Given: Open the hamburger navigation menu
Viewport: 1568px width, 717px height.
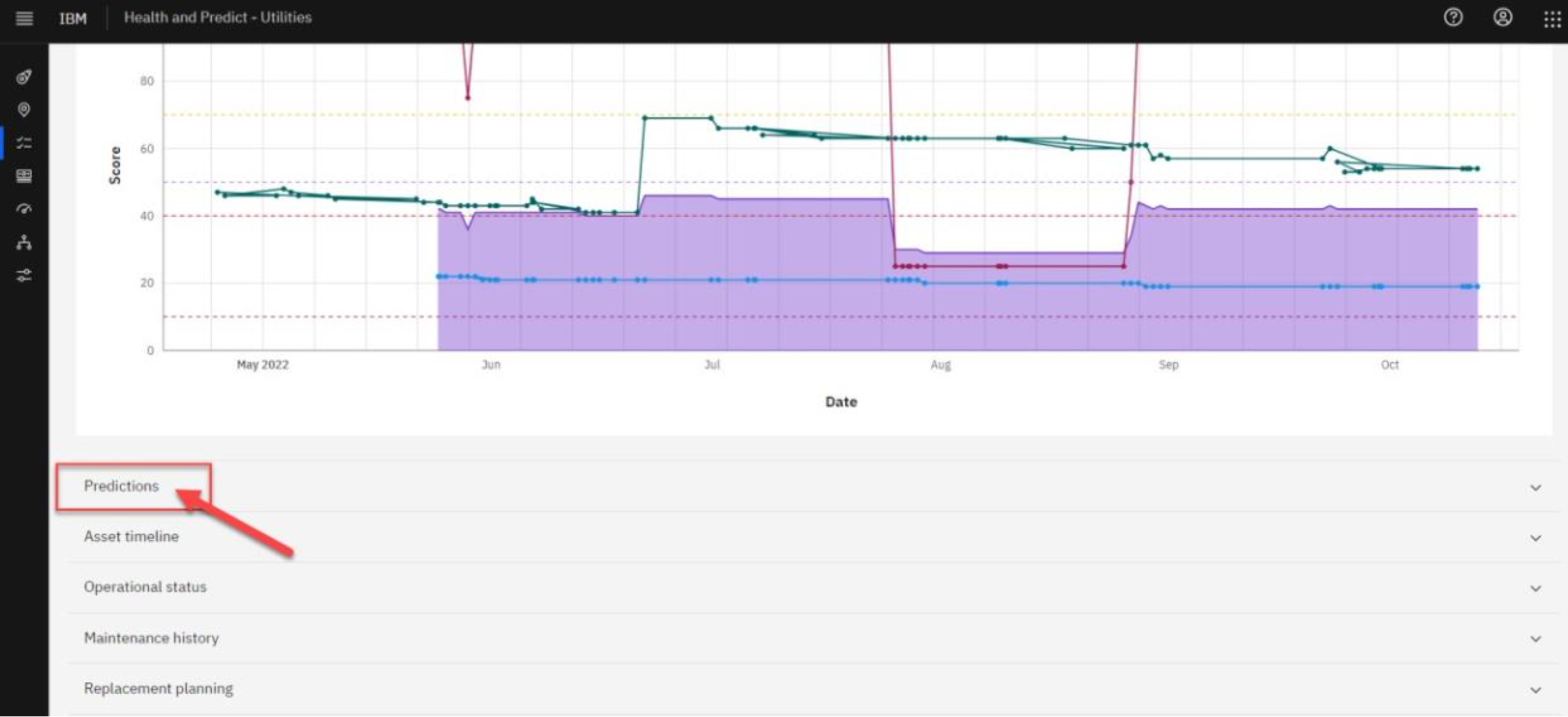Looking at the screenshot, I should coord(24,18).
